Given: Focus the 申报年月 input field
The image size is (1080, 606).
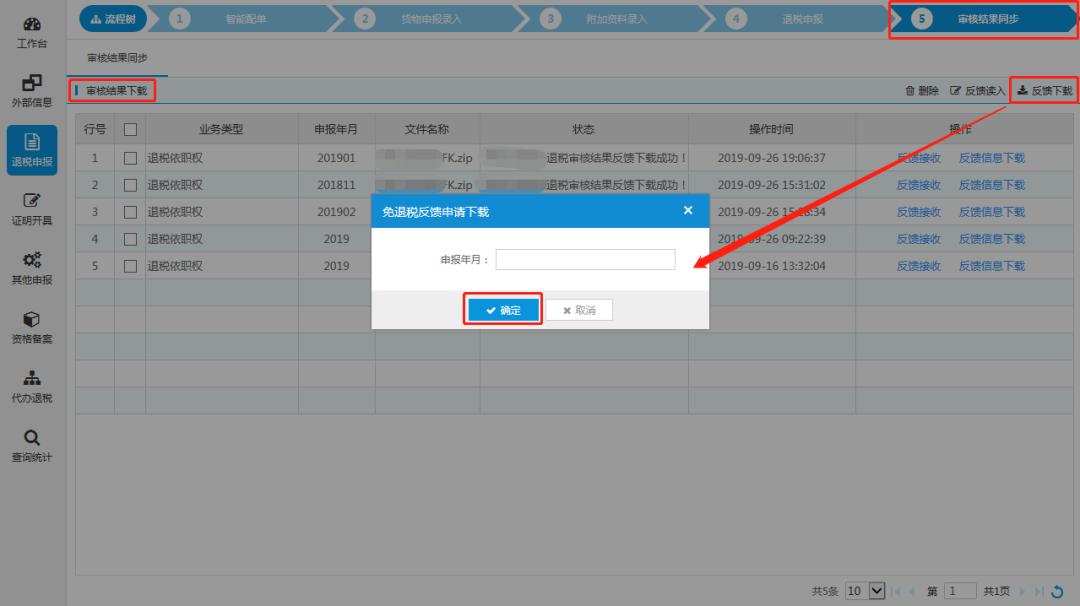Looking at the screenshot, I should click(585, 260).
